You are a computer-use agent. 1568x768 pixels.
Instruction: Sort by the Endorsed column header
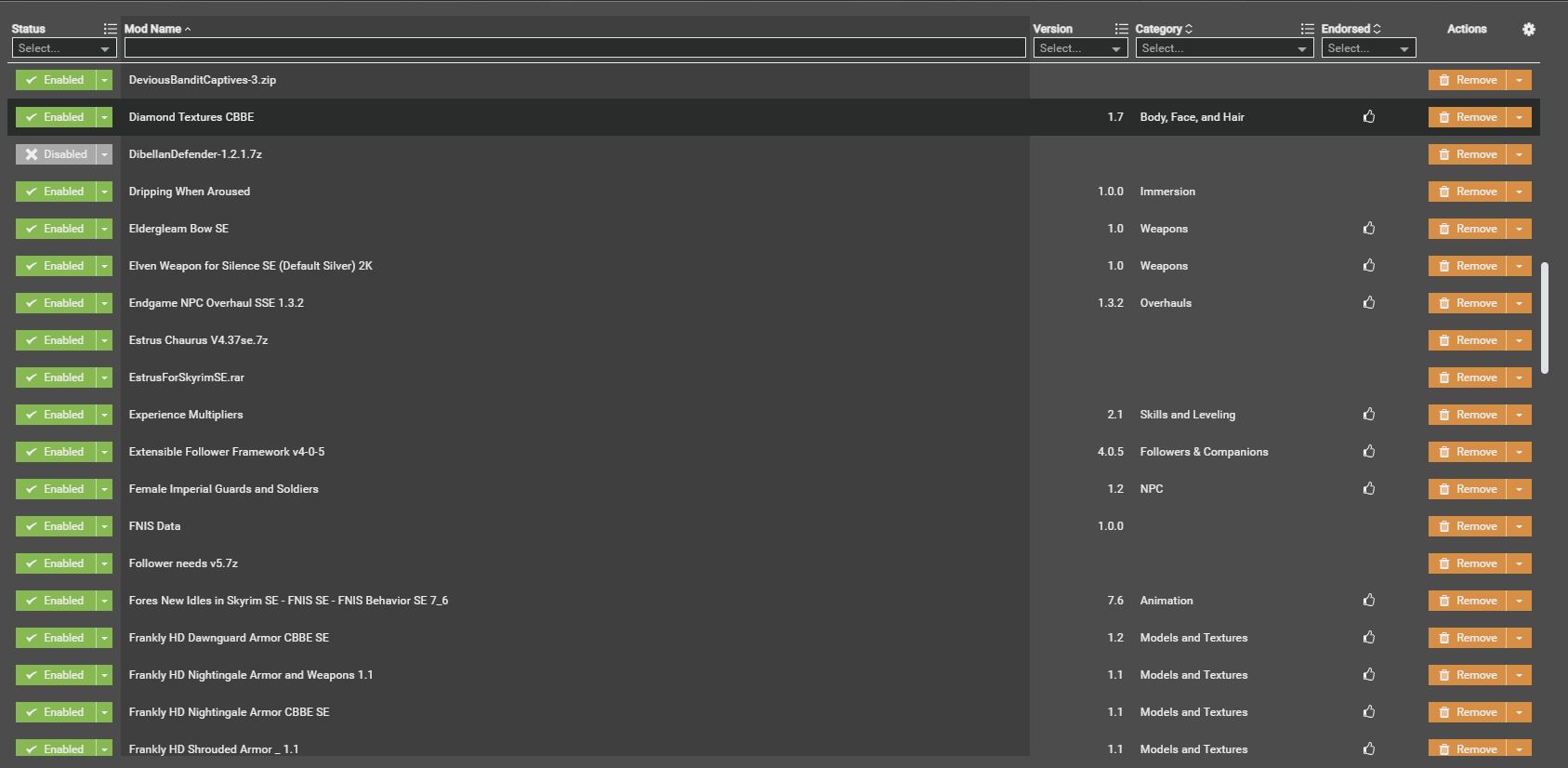coord(1351,29)
